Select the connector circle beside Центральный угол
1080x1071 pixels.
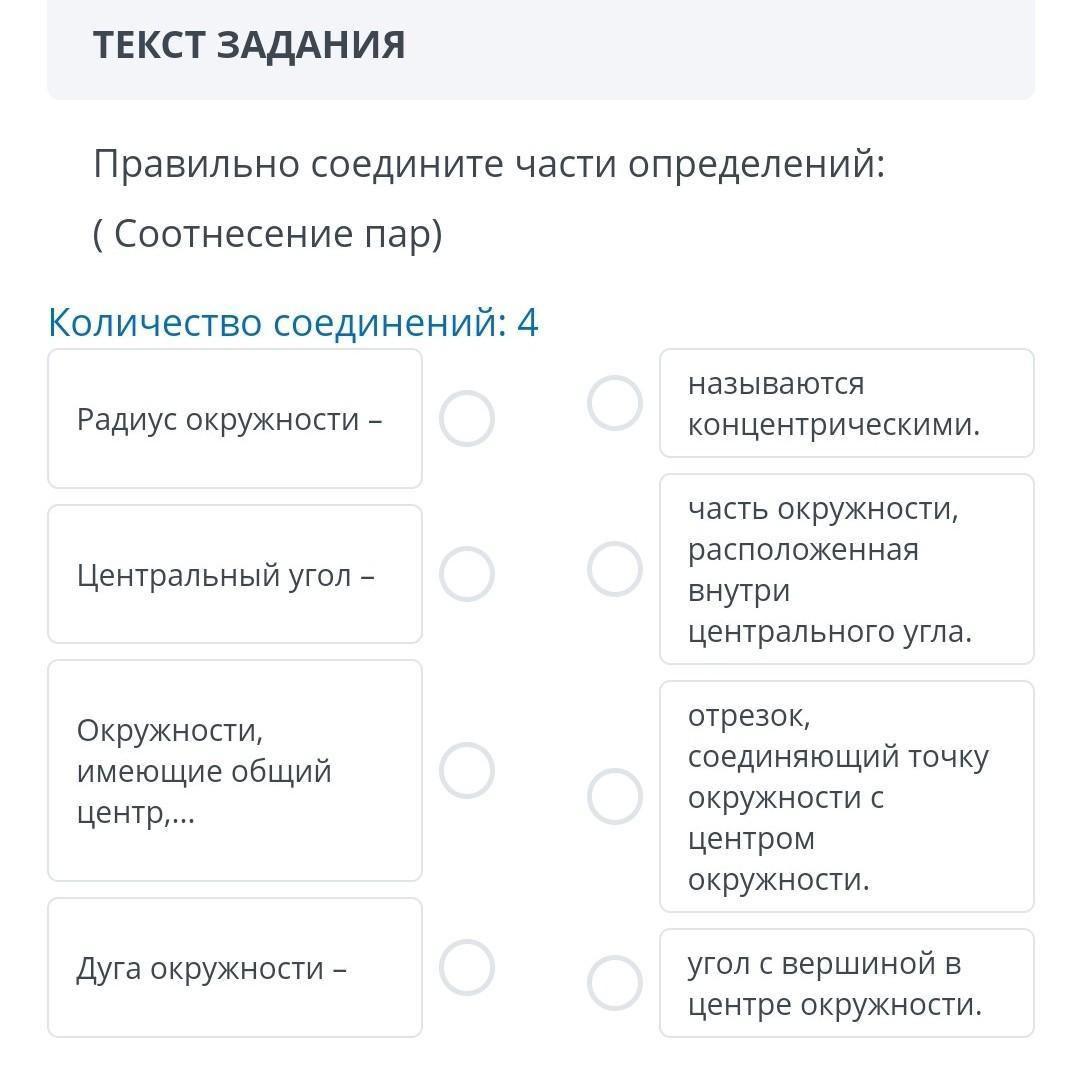pyautogui.click(x=466, y=574)
